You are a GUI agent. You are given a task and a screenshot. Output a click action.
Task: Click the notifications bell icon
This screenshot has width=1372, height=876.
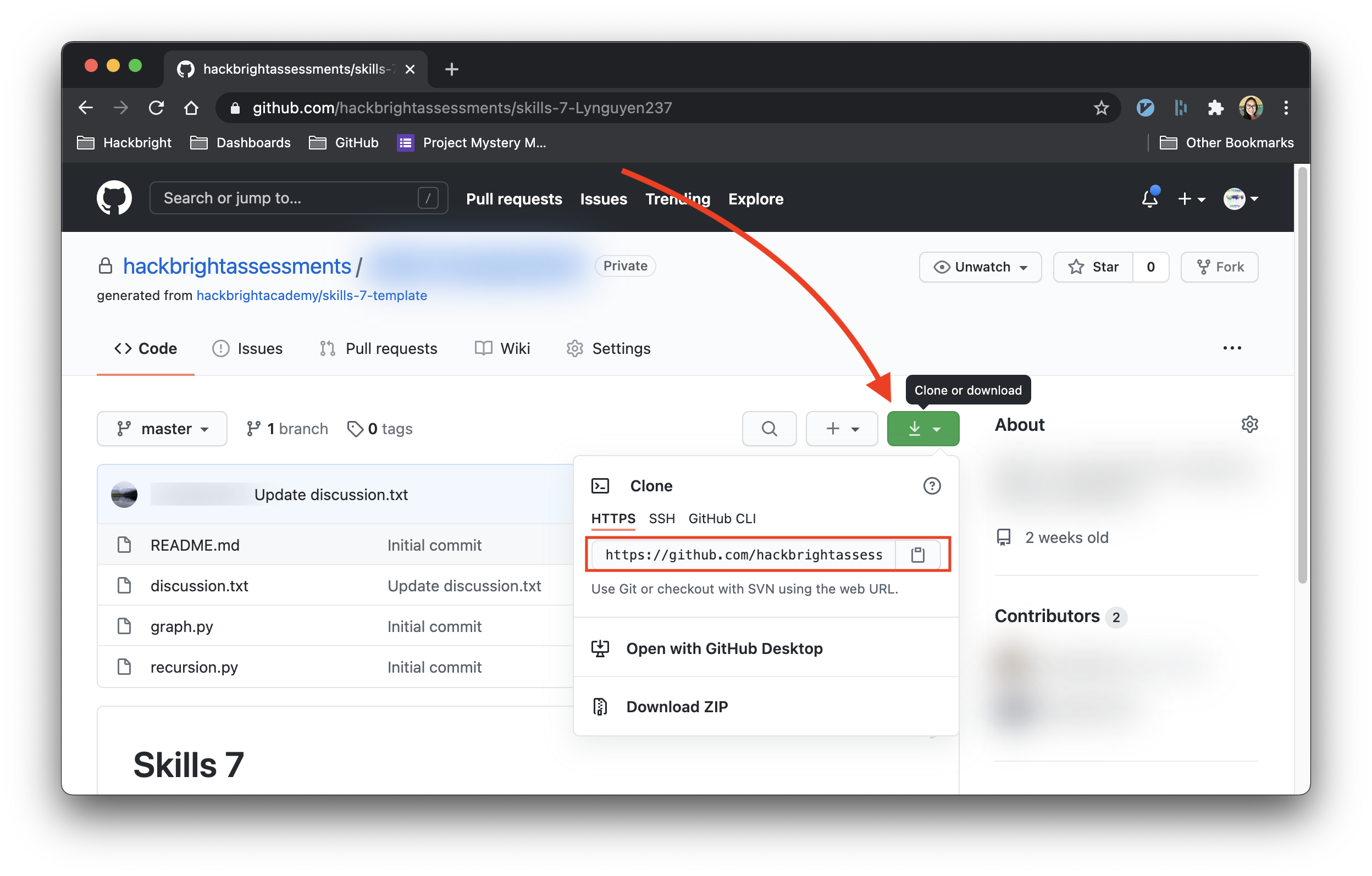(1149, 199)
